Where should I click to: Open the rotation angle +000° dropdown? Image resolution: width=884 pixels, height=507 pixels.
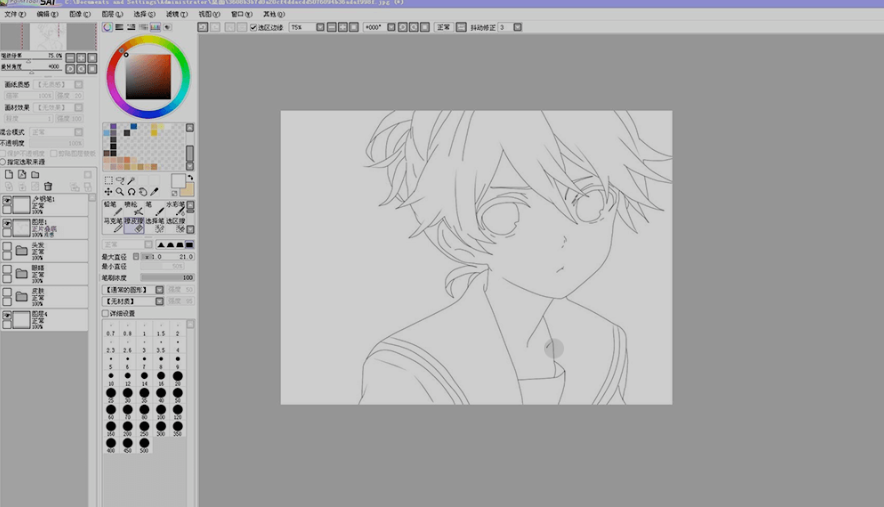[391, 27]
